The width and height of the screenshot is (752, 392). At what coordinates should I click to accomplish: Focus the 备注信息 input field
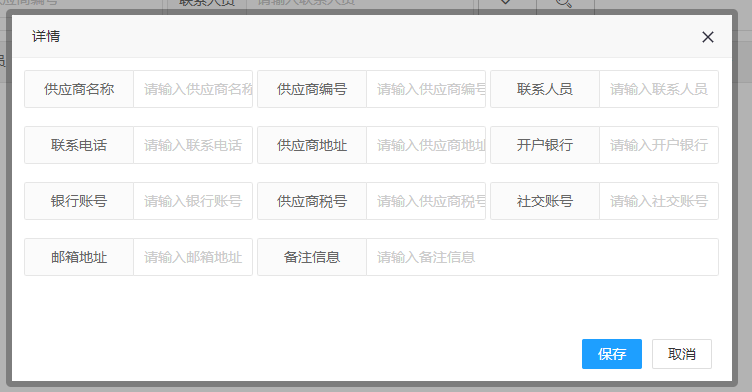(x=542, y=257)
